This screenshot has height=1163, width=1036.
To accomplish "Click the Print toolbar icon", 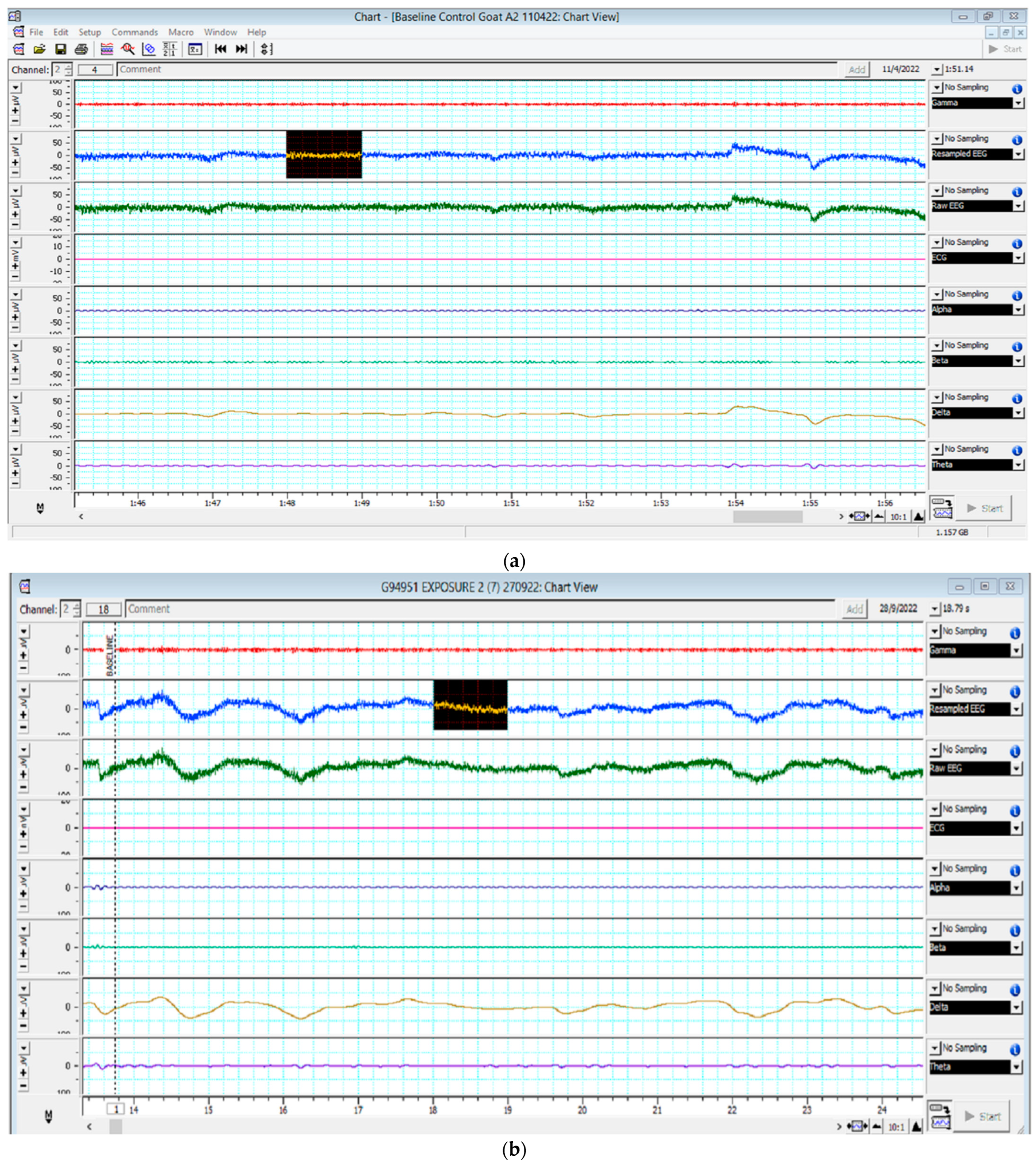I will click(81, 50).
